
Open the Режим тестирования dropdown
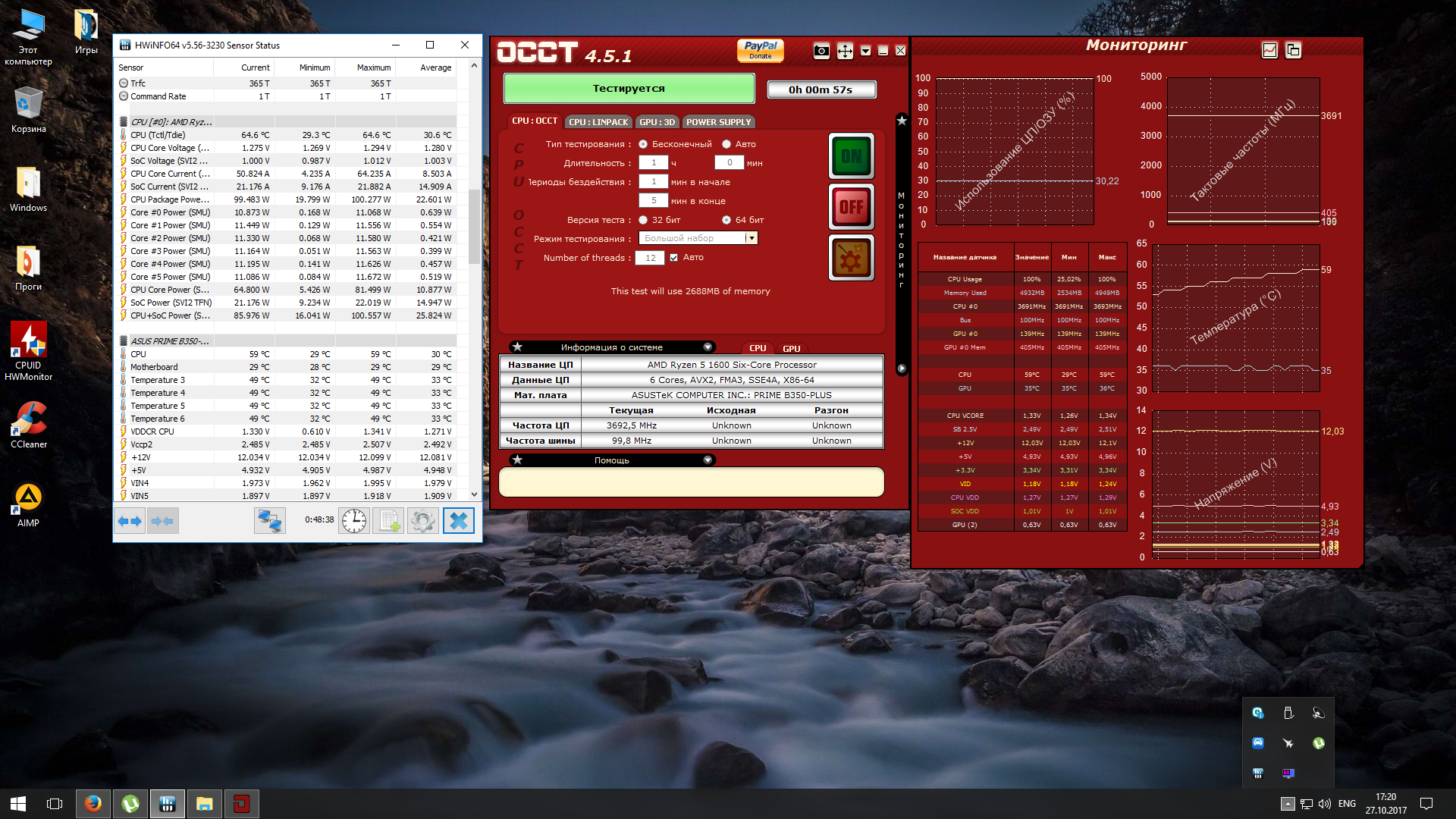752,238
